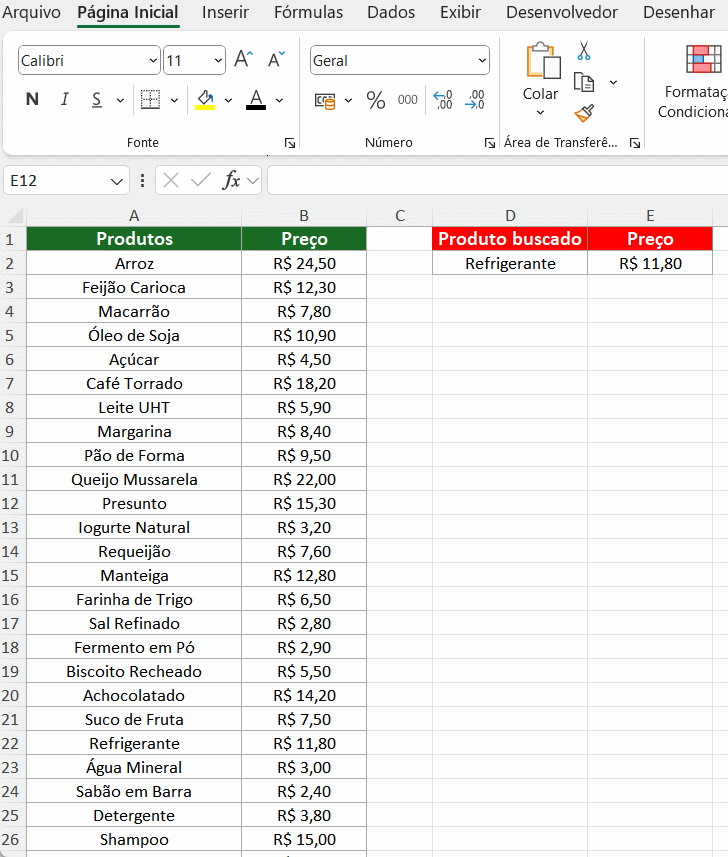Click the Café Torrado cell
This screenshot has width=728, height=857.
134,384
